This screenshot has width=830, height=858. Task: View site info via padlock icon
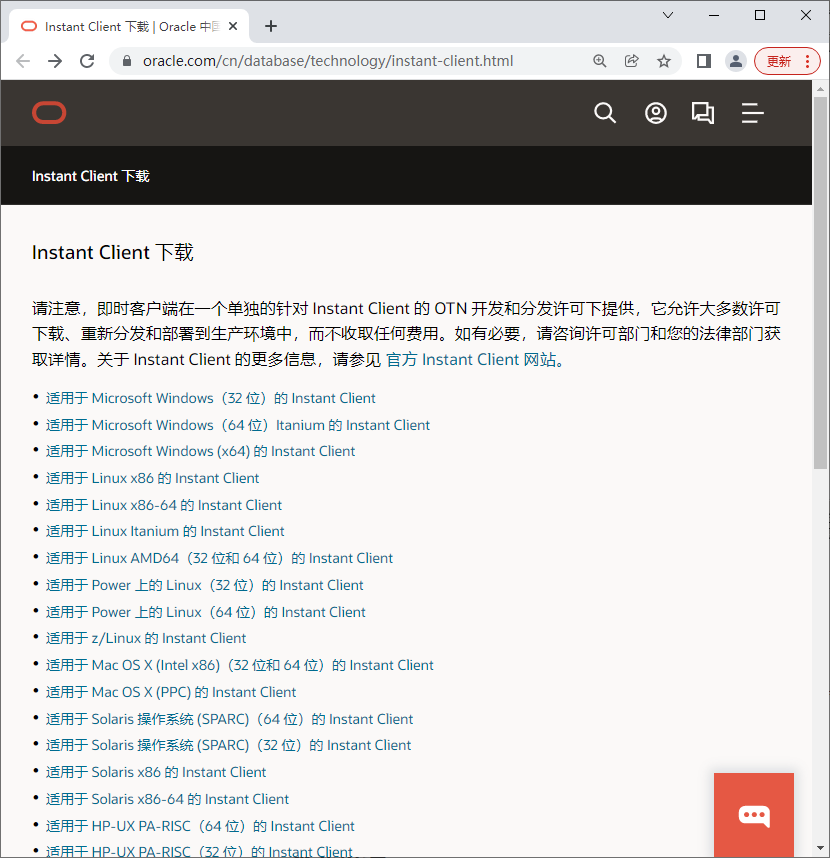click(126, 61)
